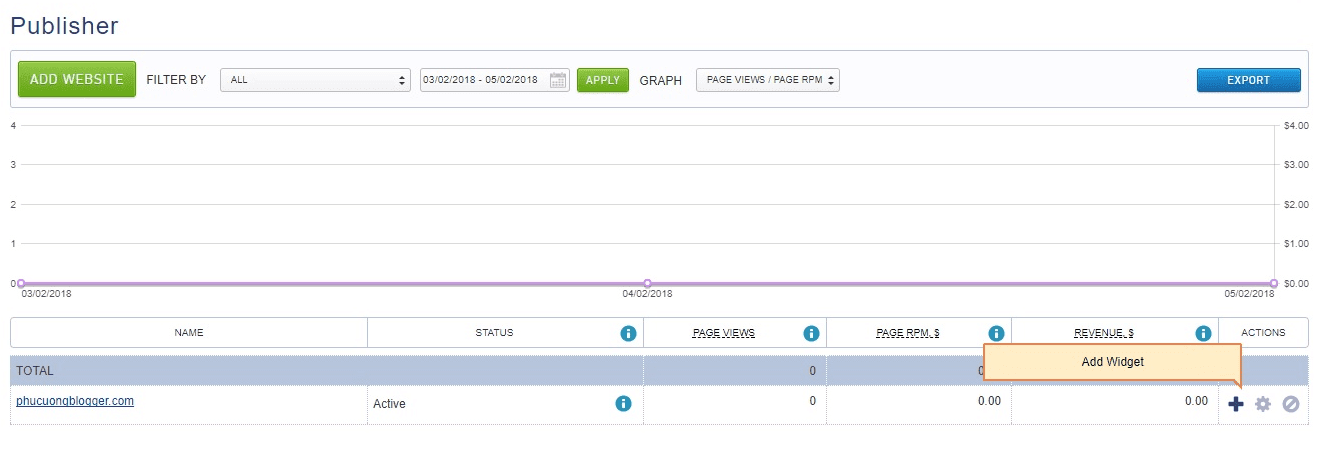The image size is (1321, 455).
Task: Sort by Page RPM, $ column header
Action: [907, 333]
